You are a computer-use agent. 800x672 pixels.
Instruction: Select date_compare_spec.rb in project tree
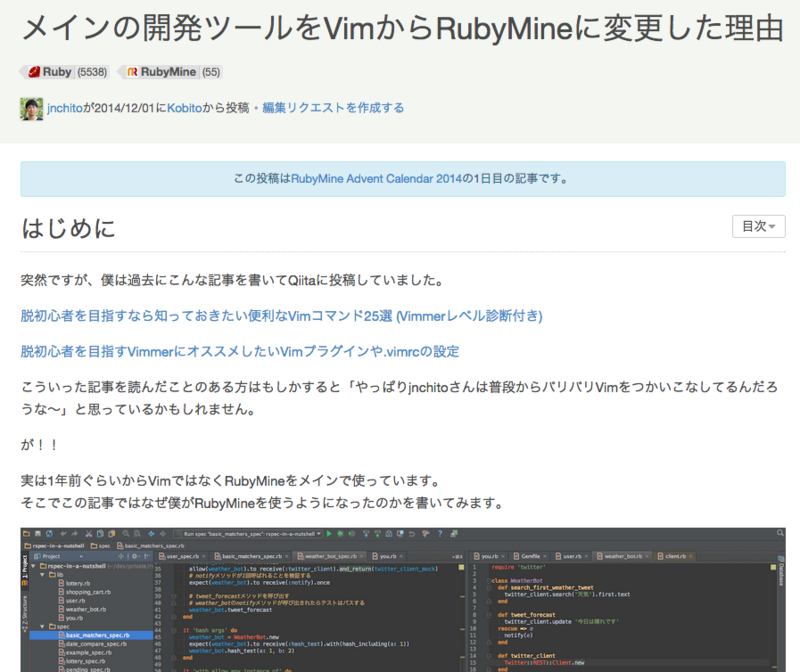(x=92, y=644)
